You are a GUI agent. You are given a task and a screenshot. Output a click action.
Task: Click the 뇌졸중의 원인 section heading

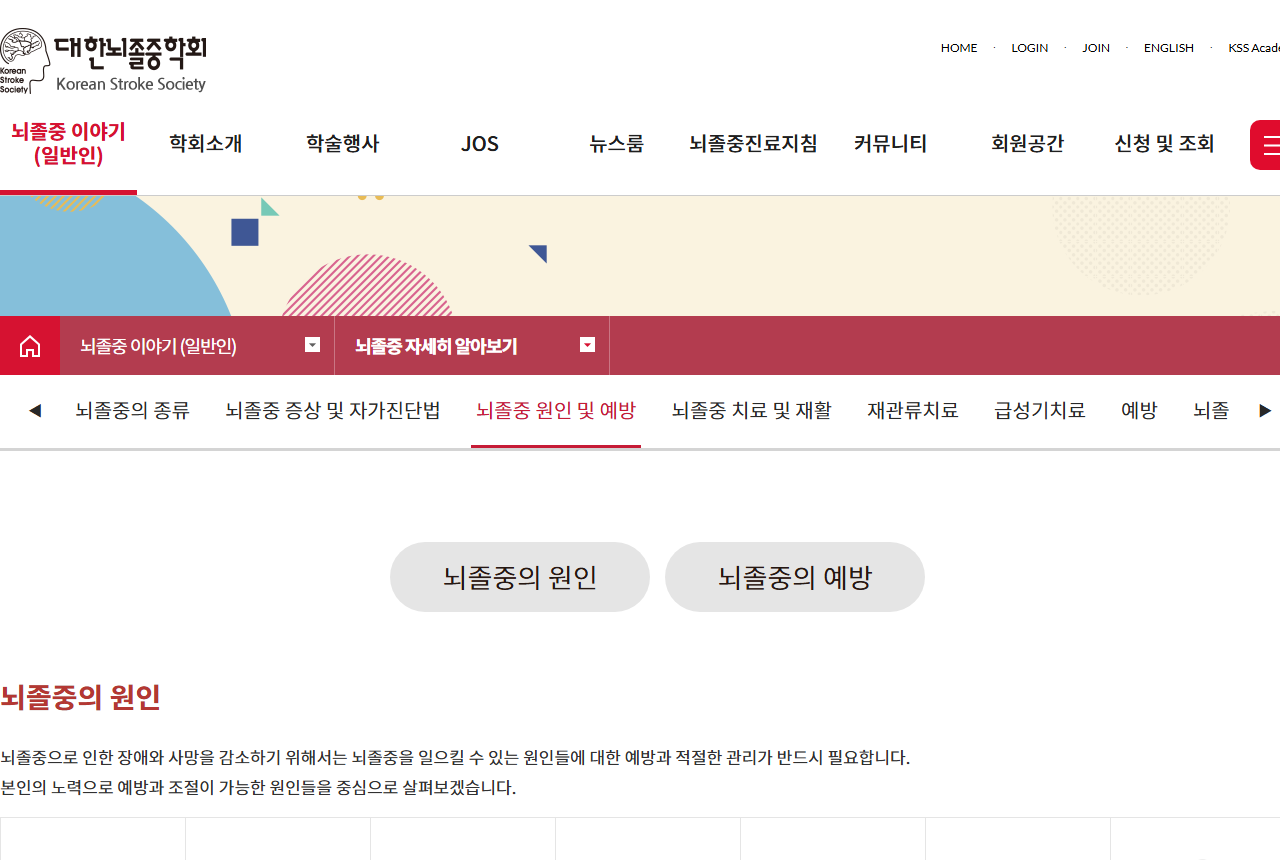click(x=80, y=697)
